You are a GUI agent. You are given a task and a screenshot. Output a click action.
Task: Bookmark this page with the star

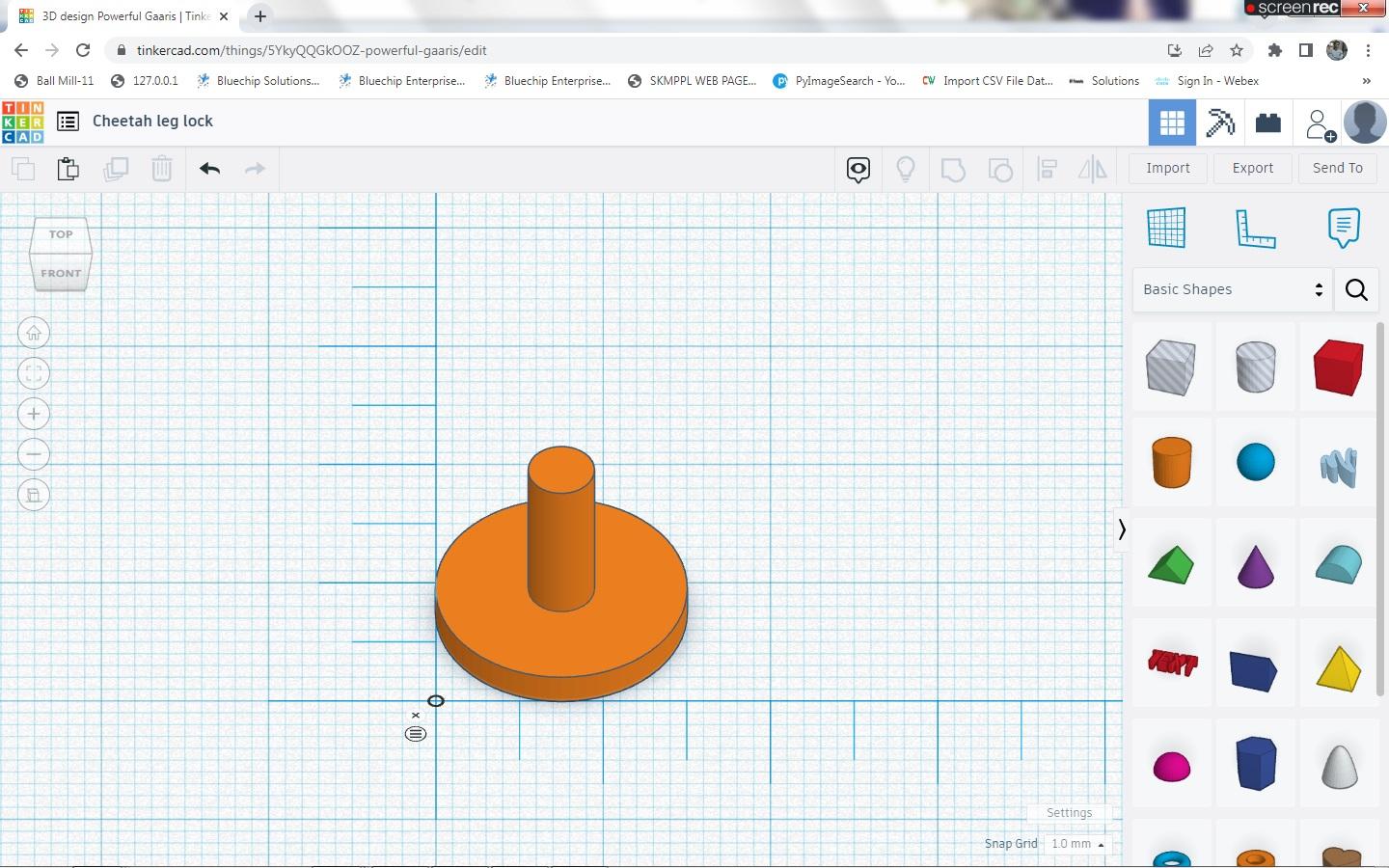[x=1237, y=50]
